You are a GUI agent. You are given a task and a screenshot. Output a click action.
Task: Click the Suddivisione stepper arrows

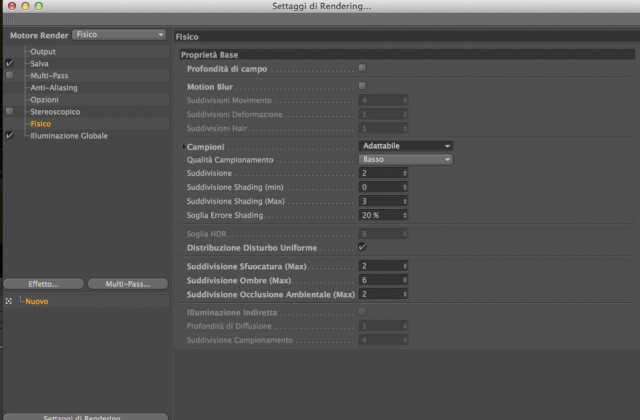click(405, 173)
